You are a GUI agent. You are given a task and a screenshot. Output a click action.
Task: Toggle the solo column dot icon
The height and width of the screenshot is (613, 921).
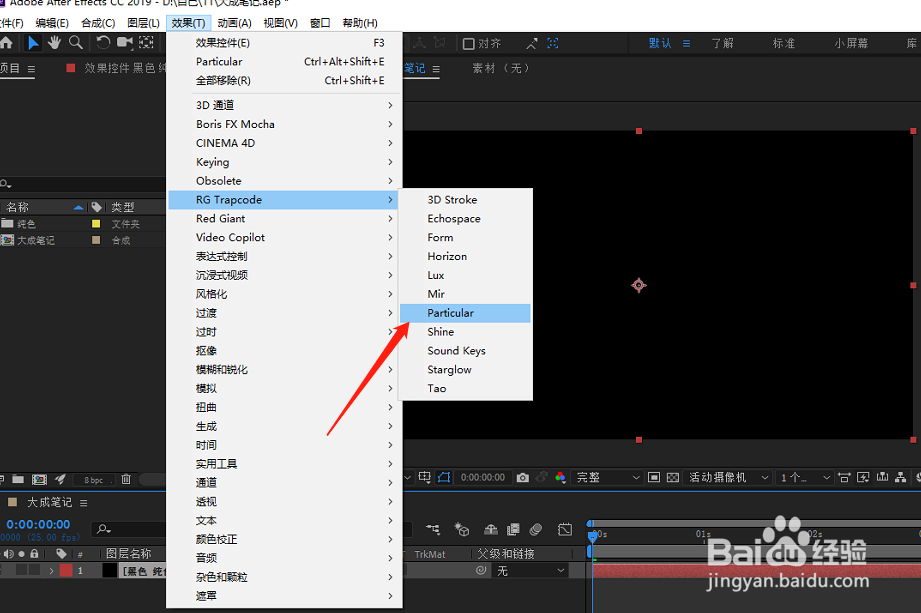[x=22, y=554]
